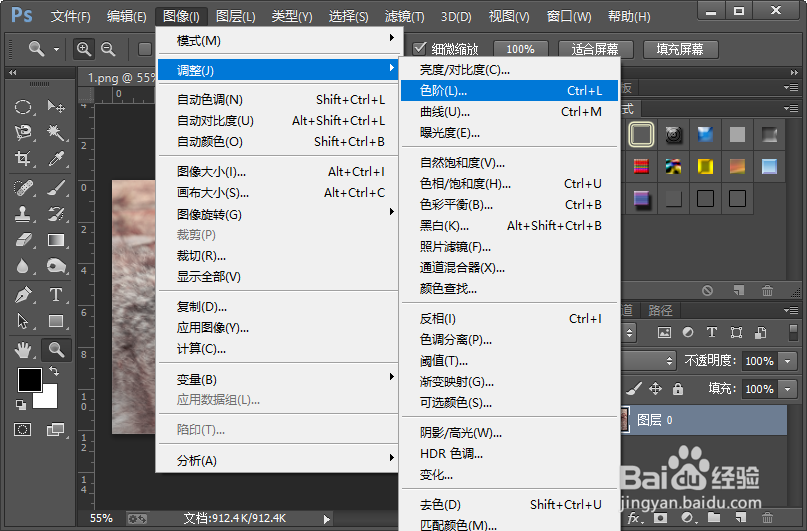Expand the 图像旋转(G) submenu

[278, 214]
